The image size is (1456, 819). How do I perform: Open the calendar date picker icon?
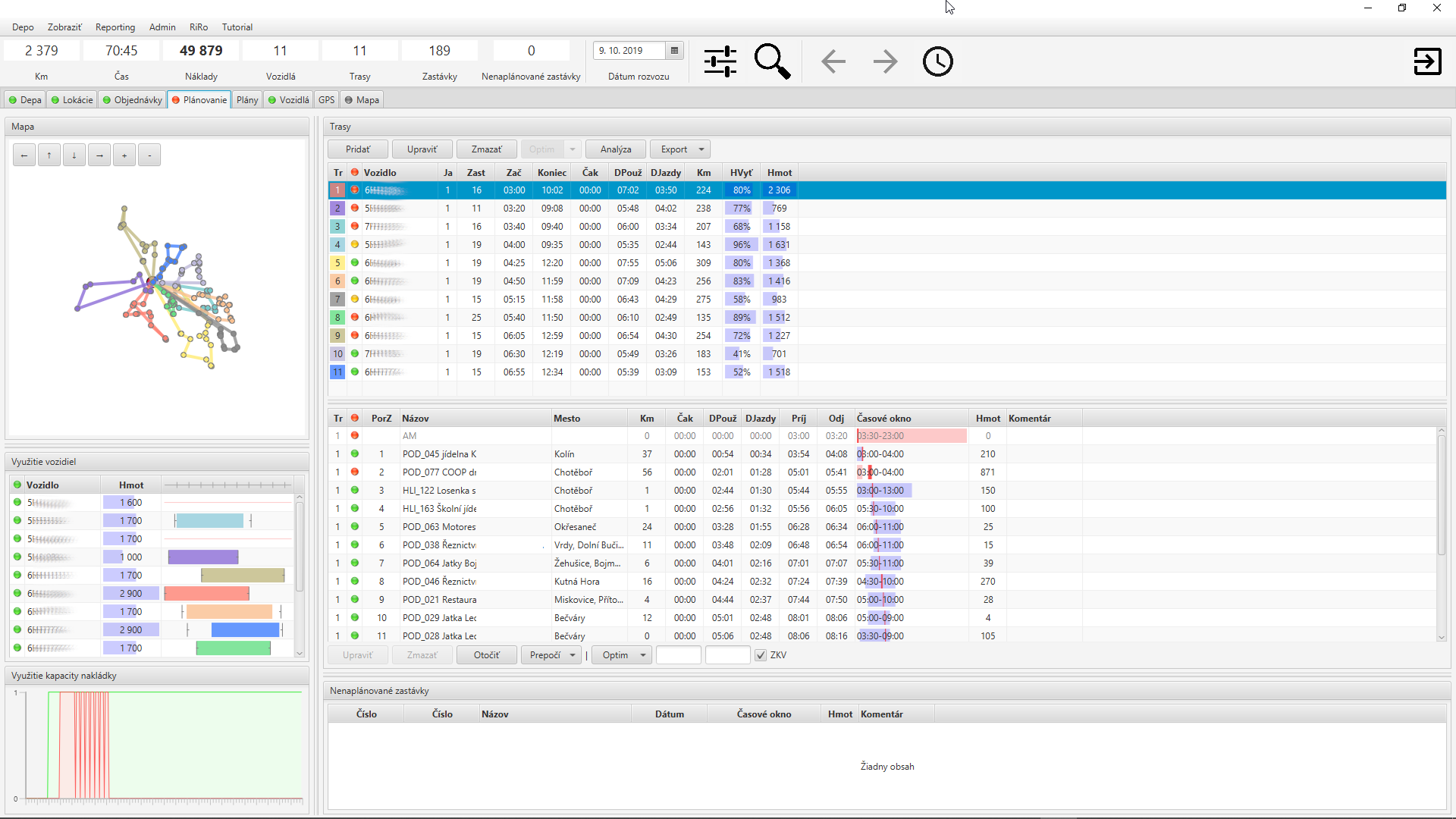pyautogui.click(x=674, y=51)
